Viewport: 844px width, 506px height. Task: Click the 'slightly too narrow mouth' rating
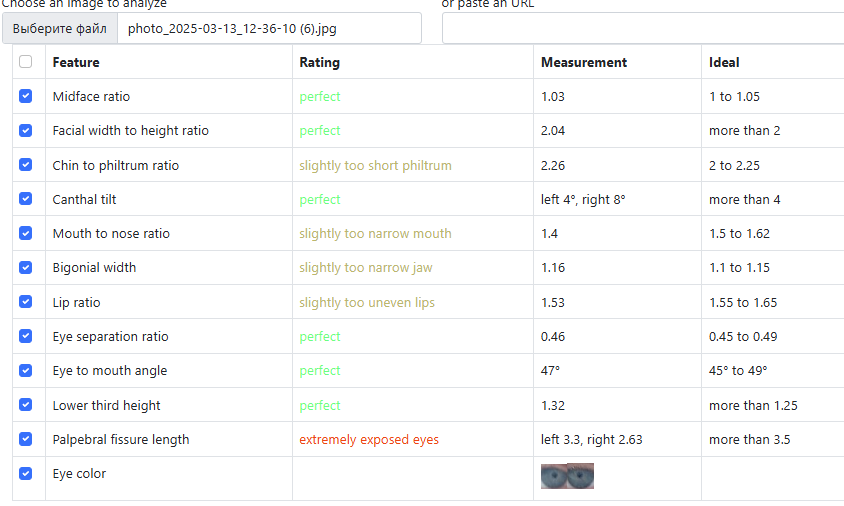[x=375, y=234]
